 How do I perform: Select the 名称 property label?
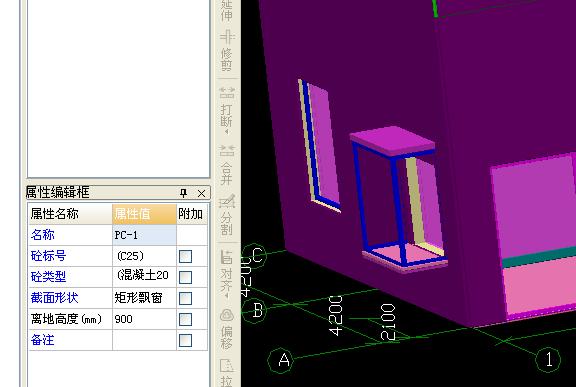tap(43, 235)
